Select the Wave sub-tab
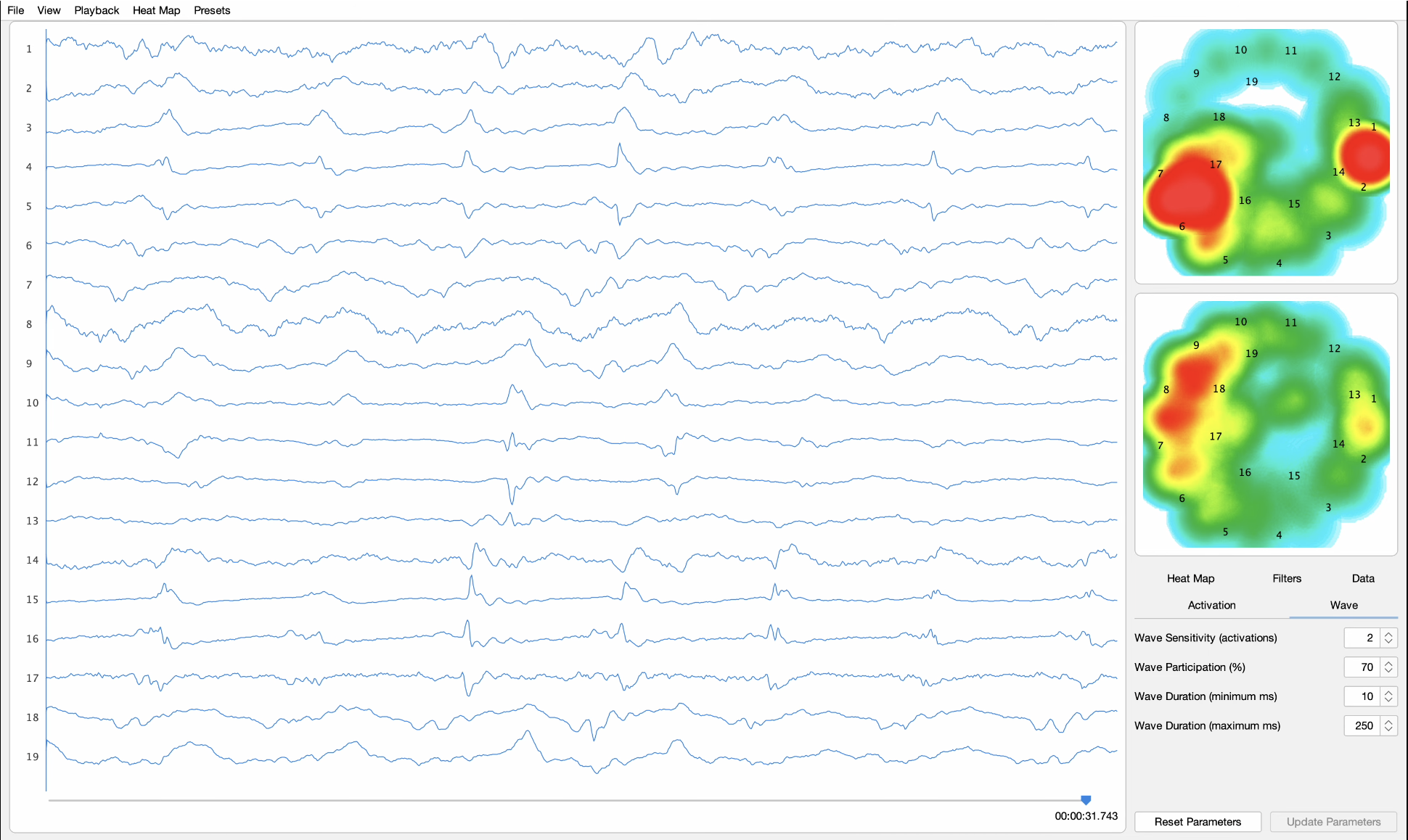 1343,605
